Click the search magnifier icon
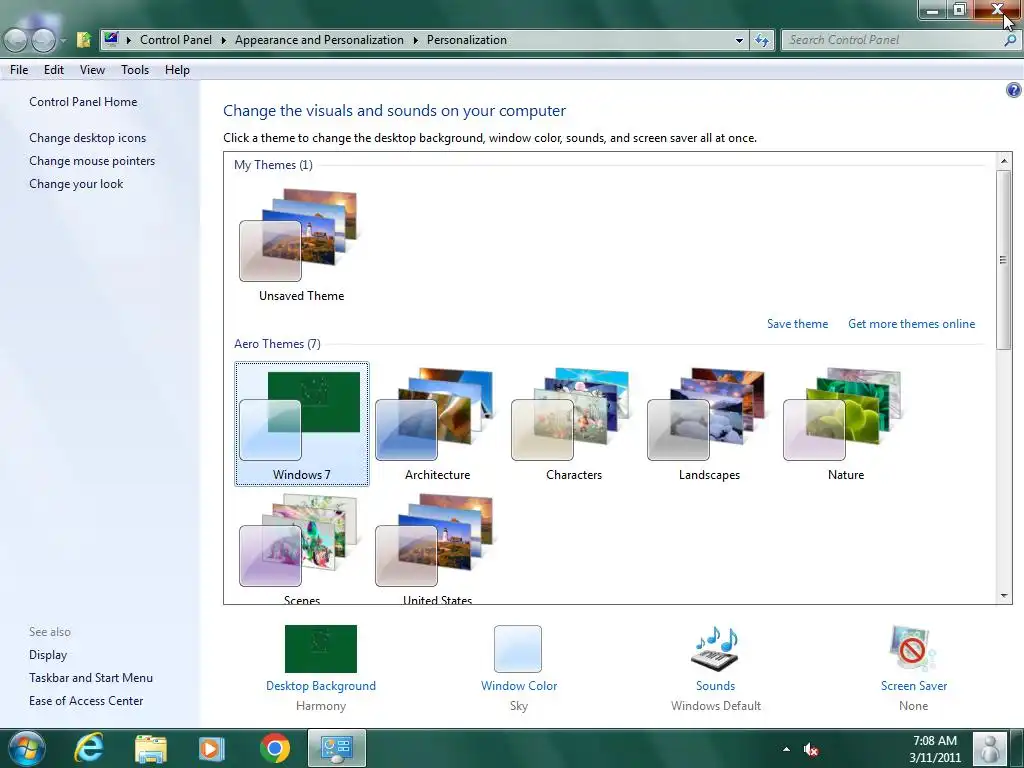This screenshot has height=768, width=1024. pos(1010,40)
